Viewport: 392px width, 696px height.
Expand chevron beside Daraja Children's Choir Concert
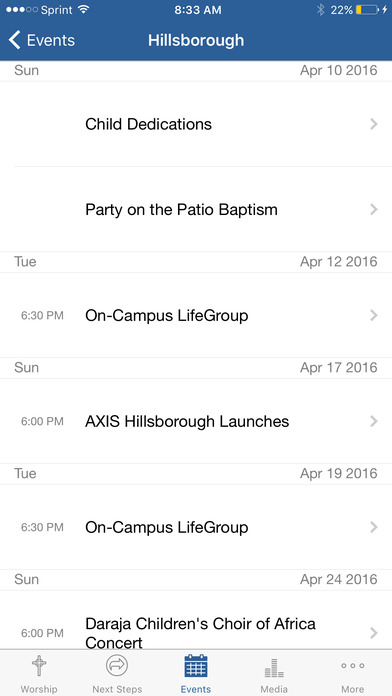click(x=374, y=633)
